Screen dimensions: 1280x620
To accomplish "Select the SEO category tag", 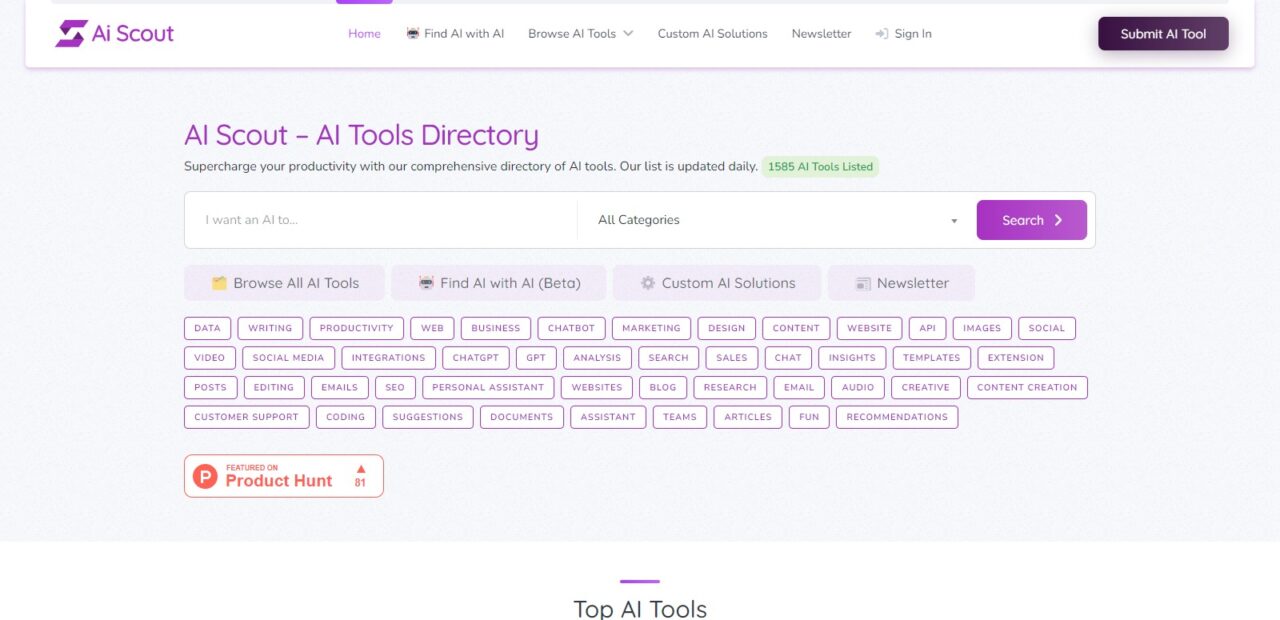I will [395, 388].
